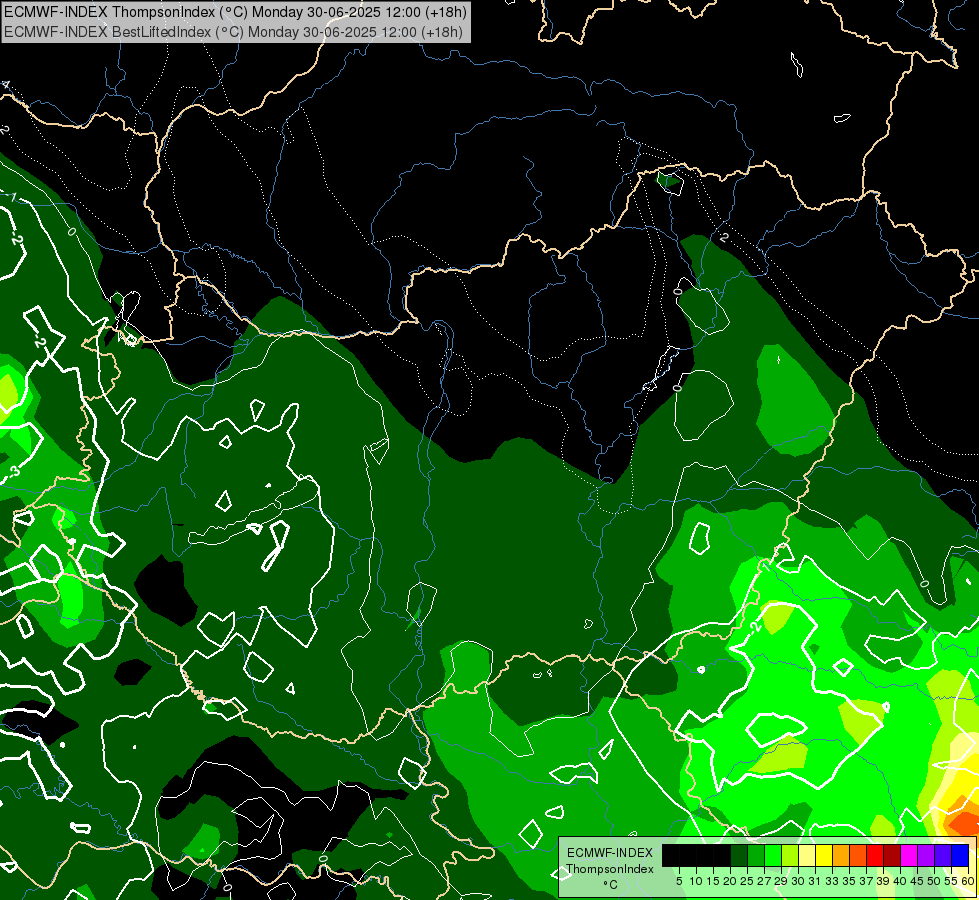This screenshot has height=900, width=979.
Task: Click the red 37-39 legend swatch
Action: 875,855
